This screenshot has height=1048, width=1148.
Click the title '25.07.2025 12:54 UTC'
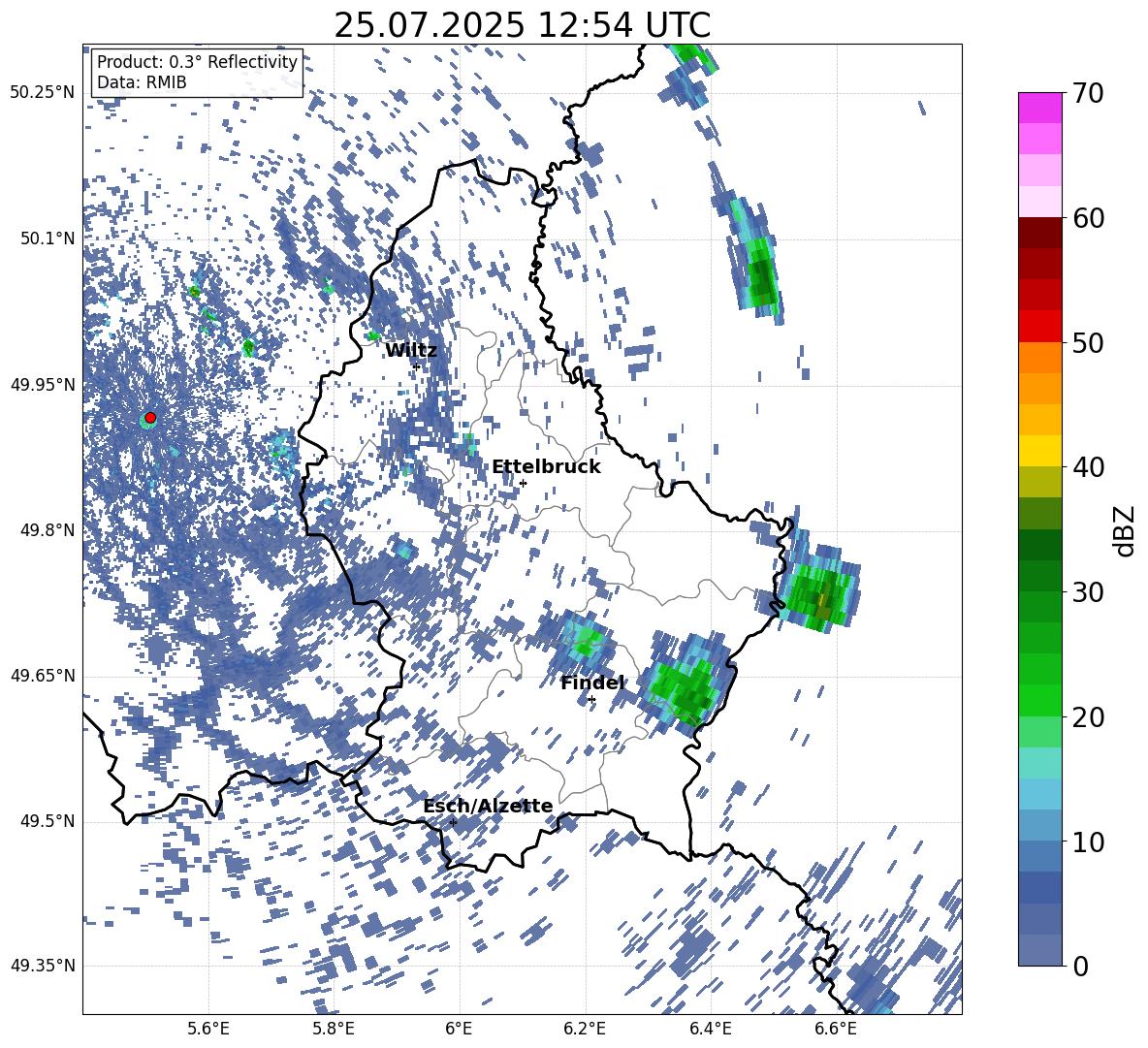[522, 25]
